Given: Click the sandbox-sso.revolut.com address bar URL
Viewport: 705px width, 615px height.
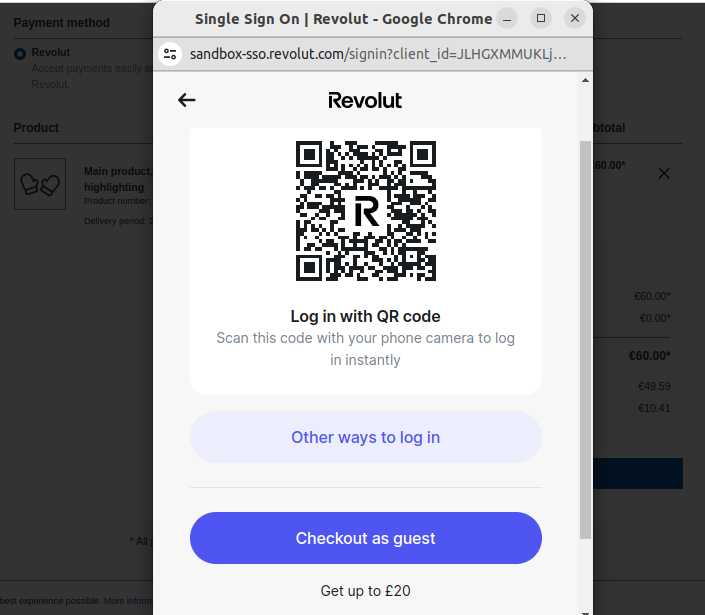Looking at the screenshot, I should click(378, 54).
